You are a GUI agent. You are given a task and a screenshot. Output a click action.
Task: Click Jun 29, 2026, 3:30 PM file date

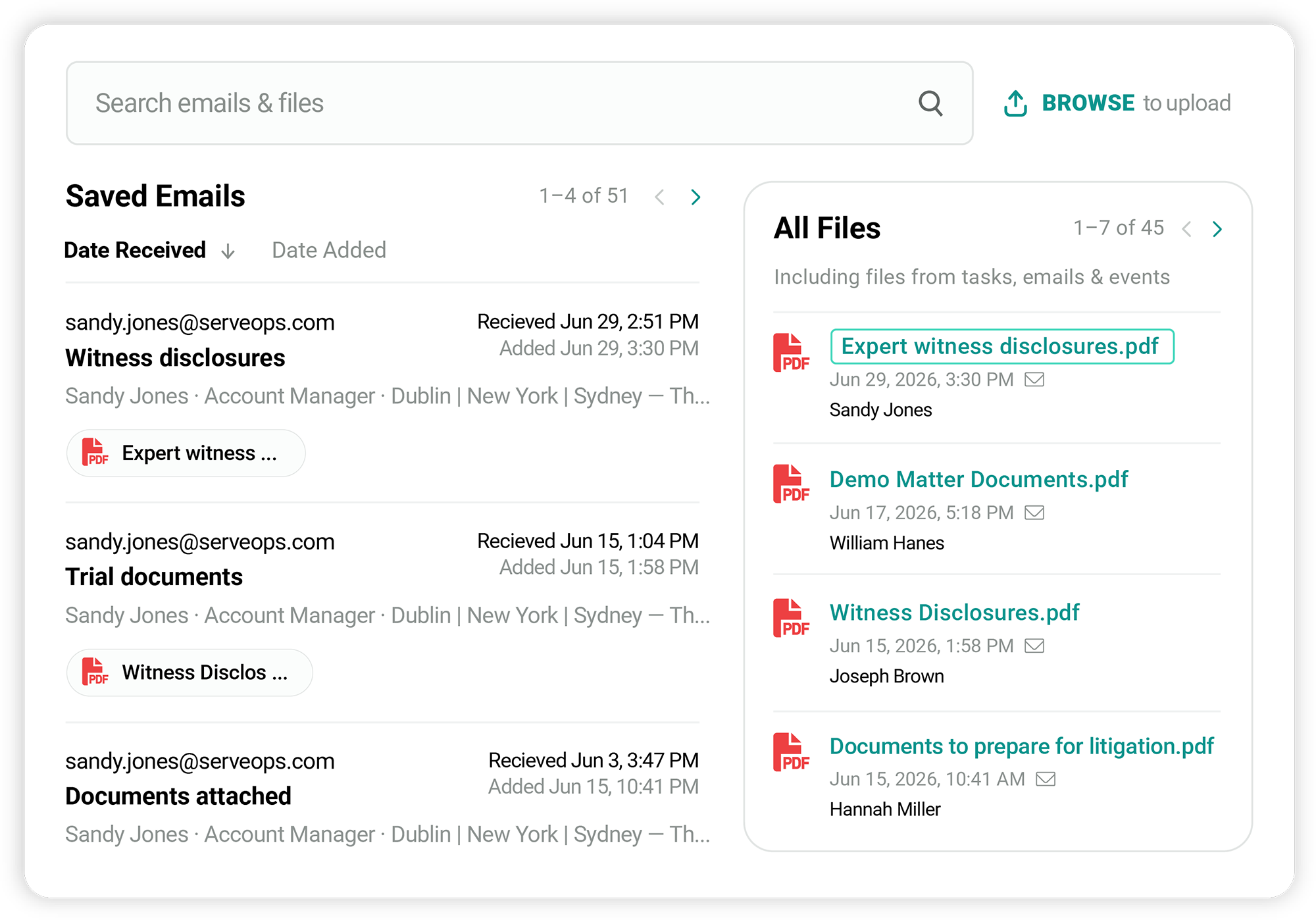[921, 380]
